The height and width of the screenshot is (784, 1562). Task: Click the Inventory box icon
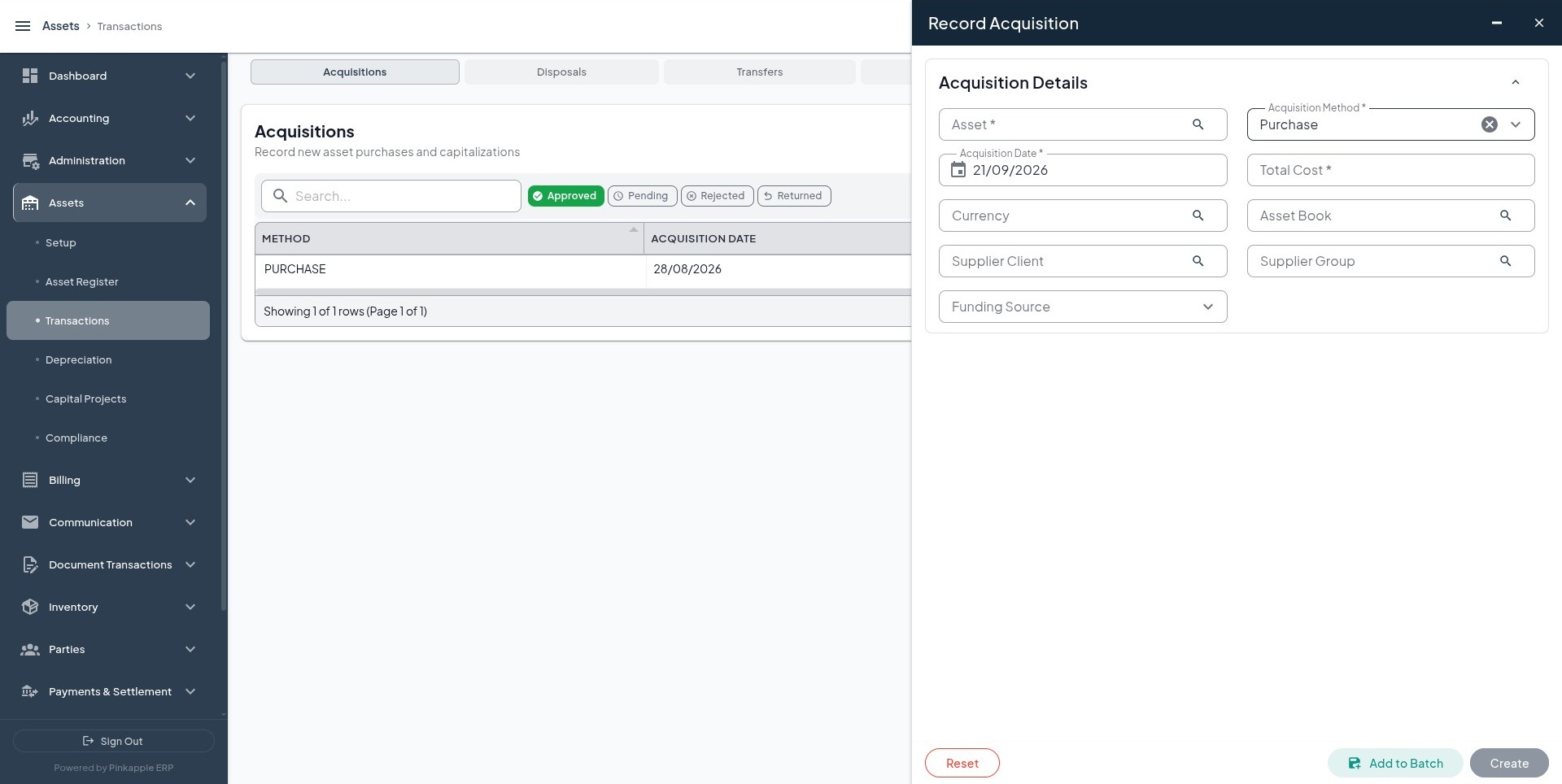click(x=30, y=607)
